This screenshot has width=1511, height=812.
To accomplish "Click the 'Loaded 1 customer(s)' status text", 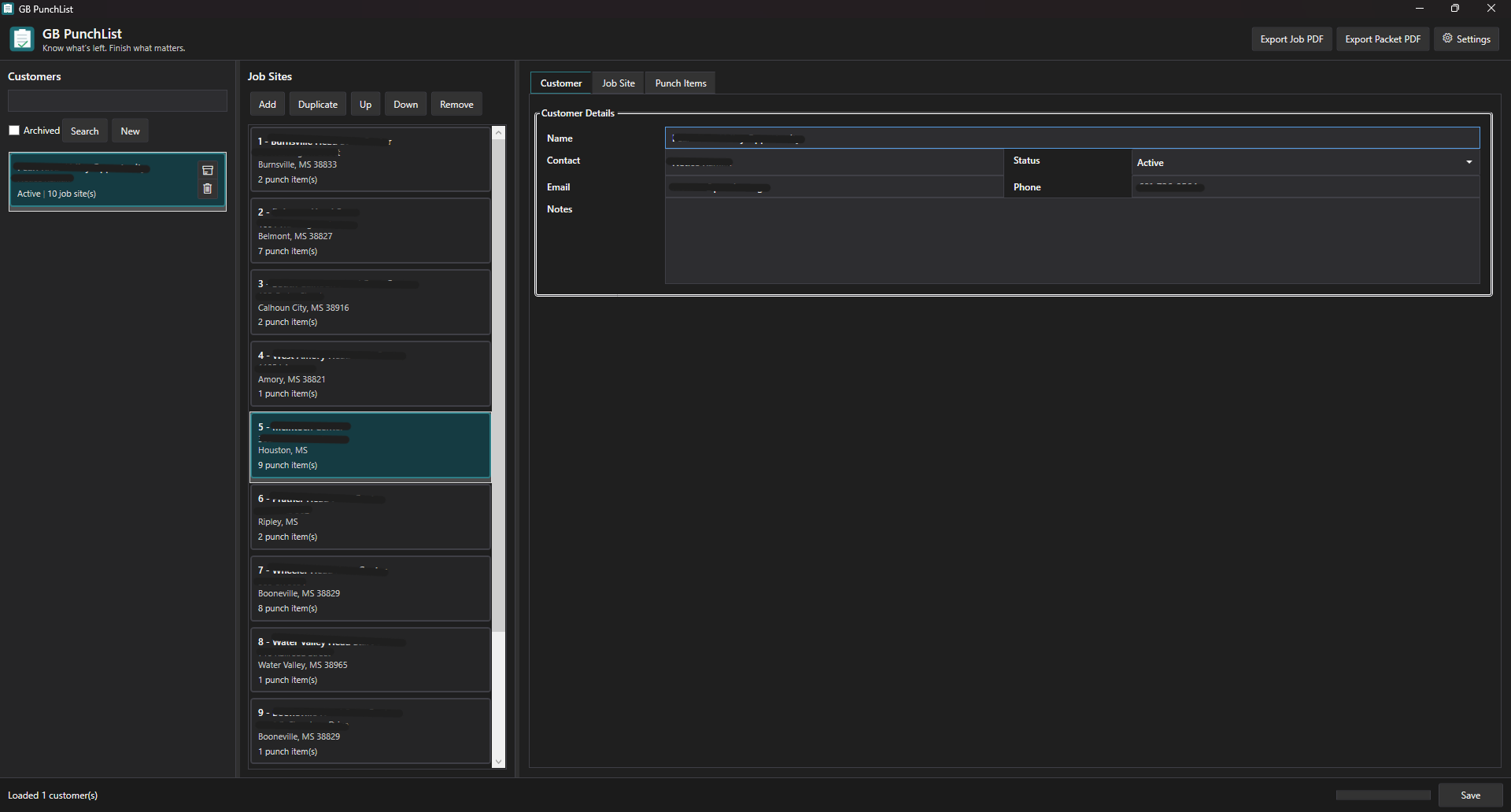I will click(x=53, y=795).
